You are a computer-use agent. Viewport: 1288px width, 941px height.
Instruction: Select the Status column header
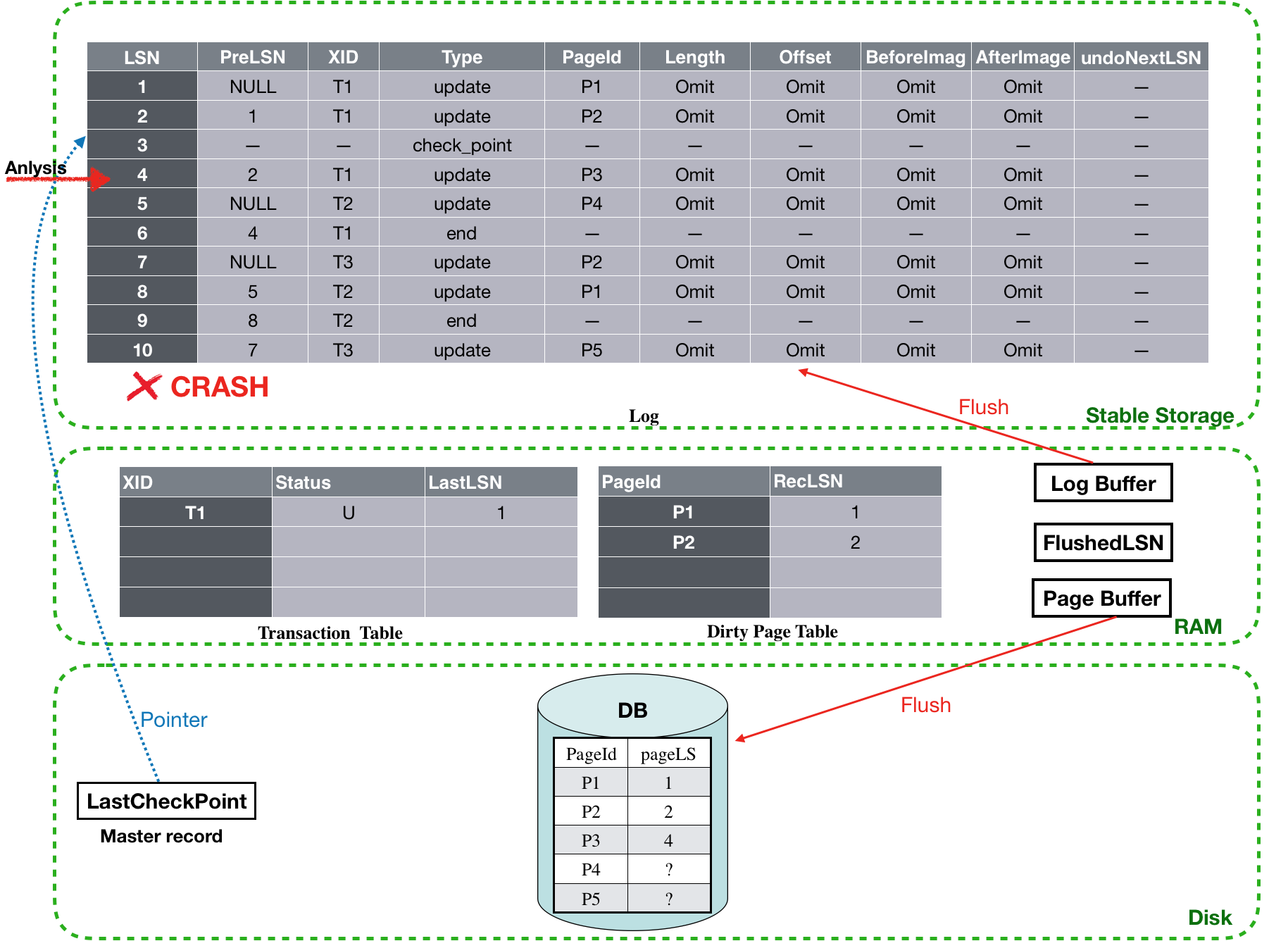click(x=349, y=482)
